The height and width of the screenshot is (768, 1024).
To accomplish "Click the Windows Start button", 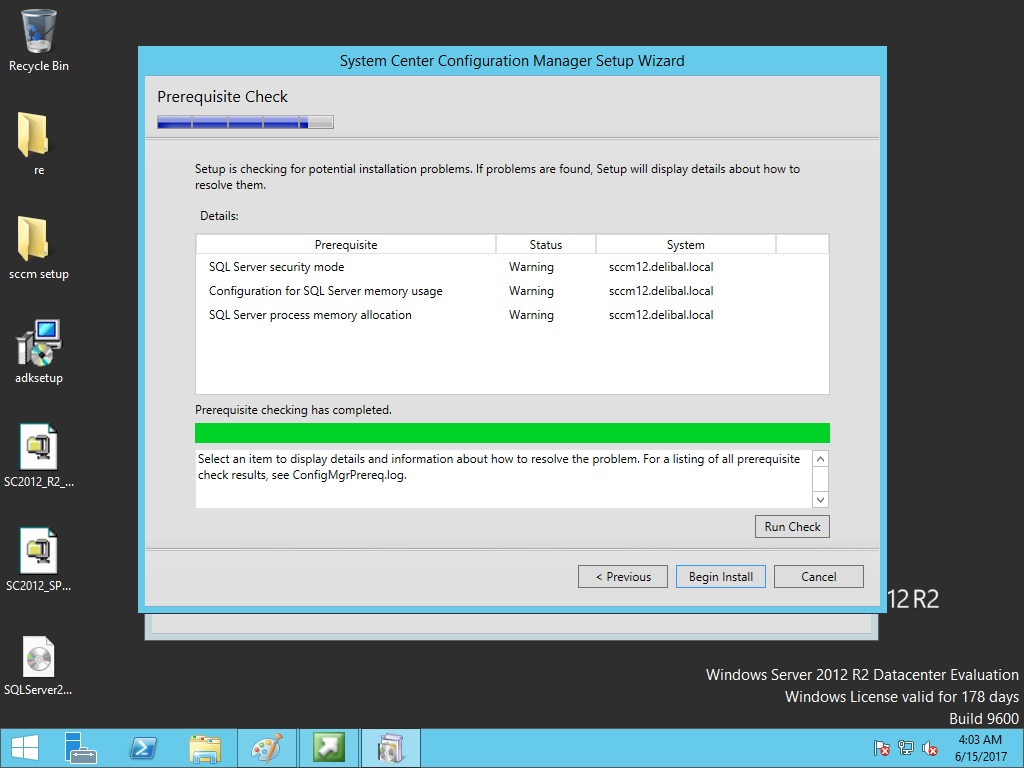I will click(x=24, y=748).
